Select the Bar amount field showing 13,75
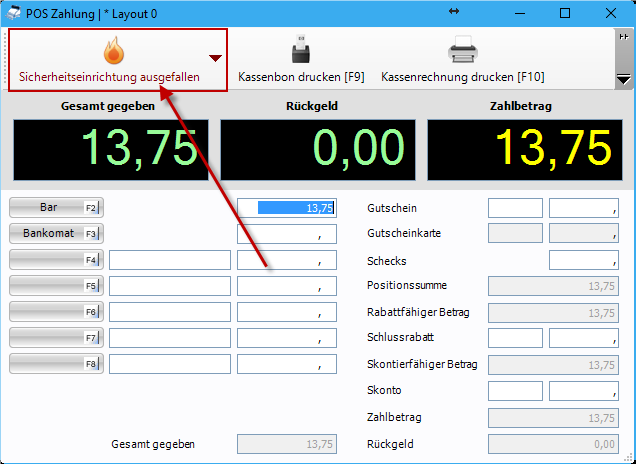Screen dimensions: 636x464 point(287,208)
